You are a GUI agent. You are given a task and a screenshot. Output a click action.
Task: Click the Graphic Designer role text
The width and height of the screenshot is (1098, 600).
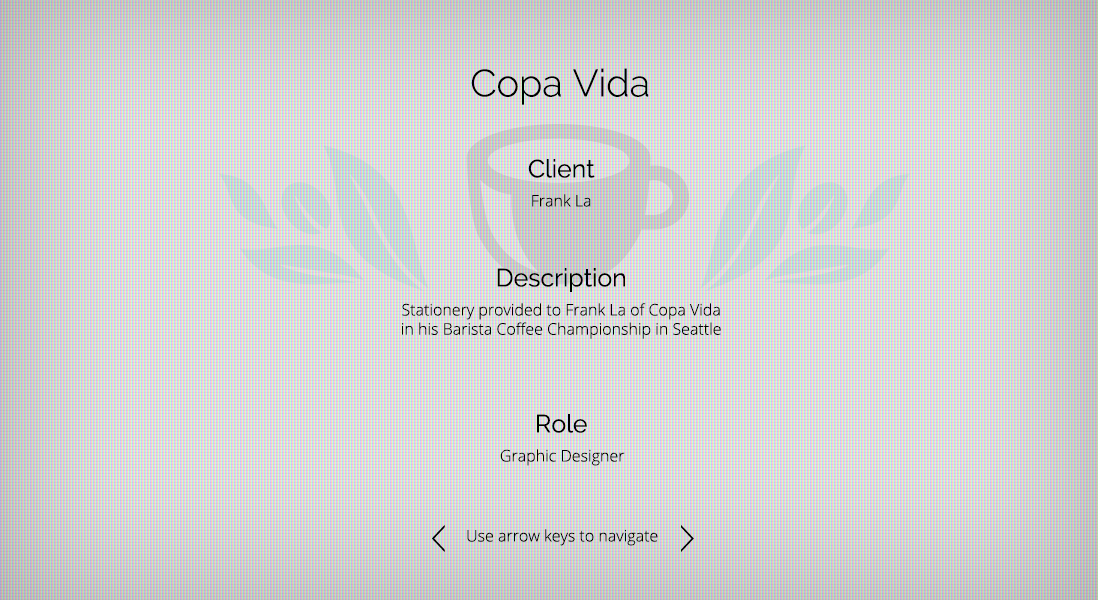[x=562, y=456]
